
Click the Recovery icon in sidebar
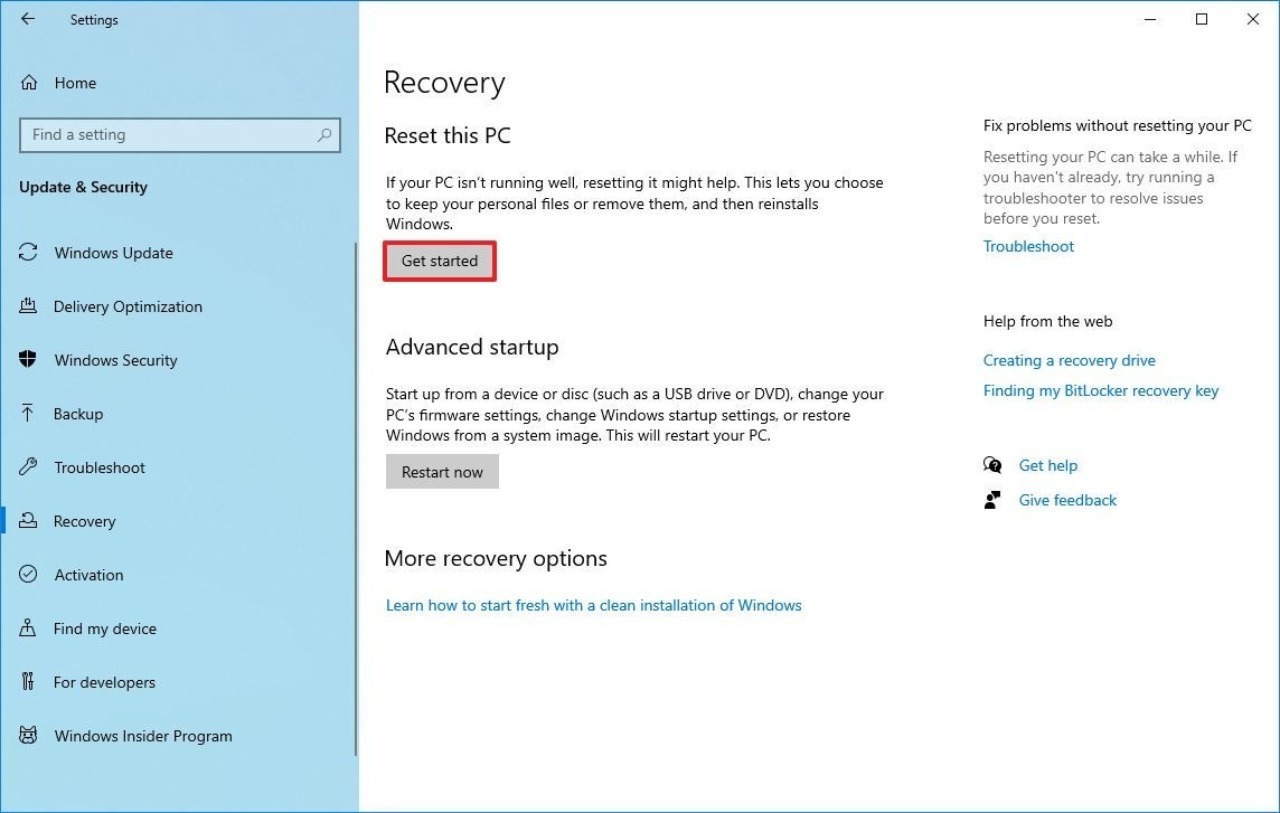28,521
